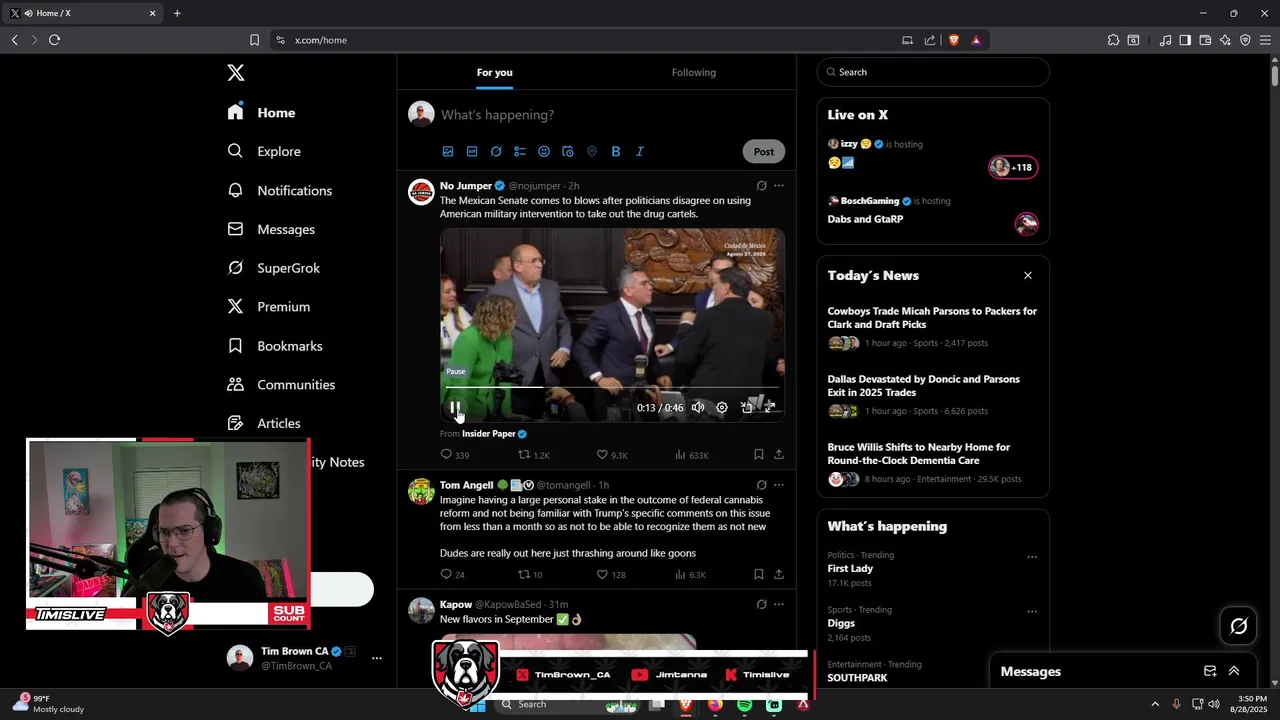Switch to the Following tab
Image resolution: width=1280 pixels, height=720 pixels.
pyautogui.click(x=694, y=72)
